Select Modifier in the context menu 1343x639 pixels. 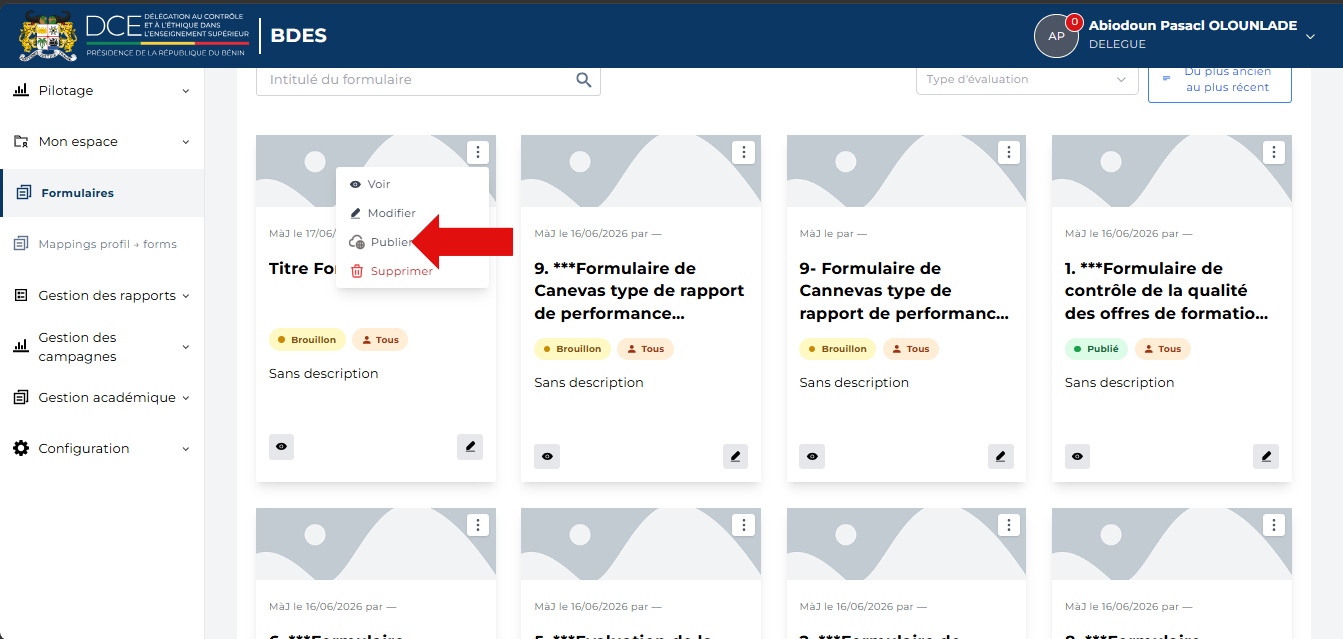[x=412, y=213]
